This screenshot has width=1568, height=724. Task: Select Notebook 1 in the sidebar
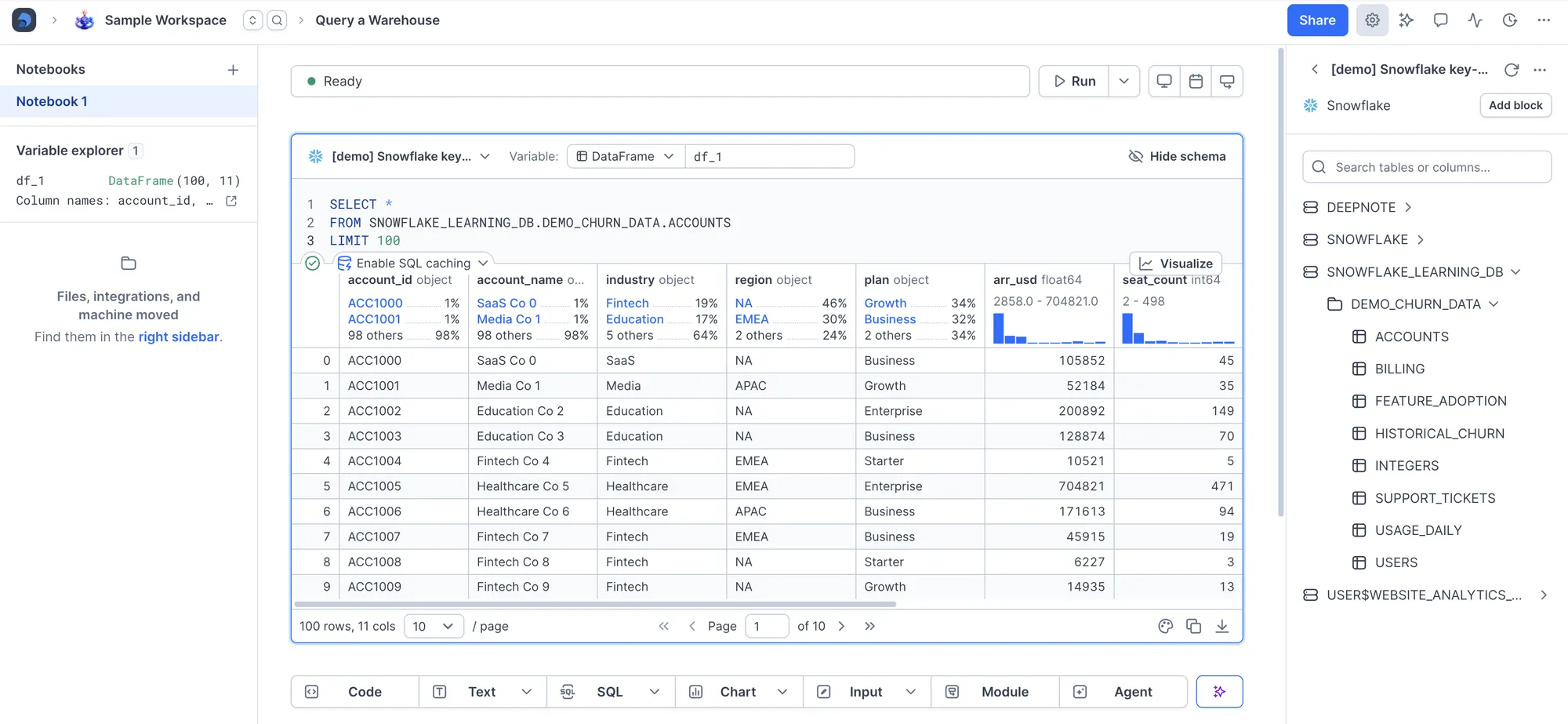pyautogui.click(x=129, y=101)
